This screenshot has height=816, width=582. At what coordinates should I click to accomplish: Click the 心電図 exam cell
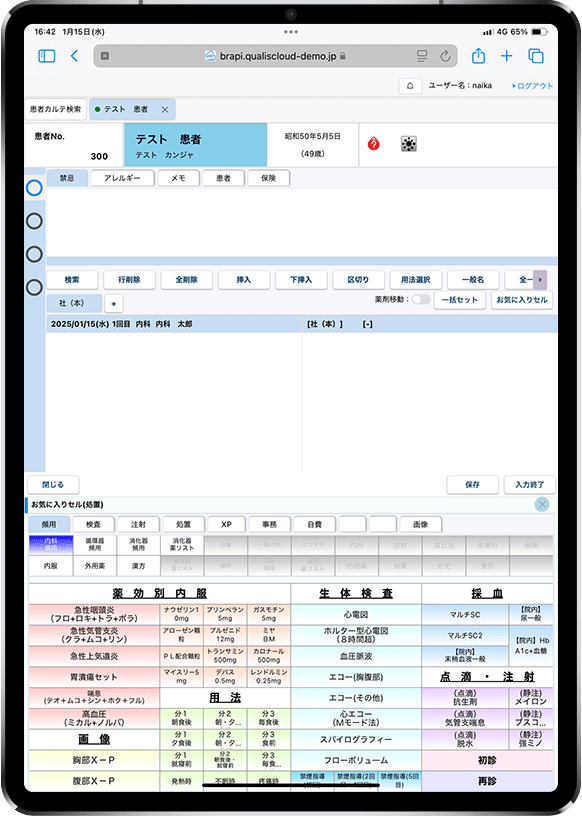[356, 615]
